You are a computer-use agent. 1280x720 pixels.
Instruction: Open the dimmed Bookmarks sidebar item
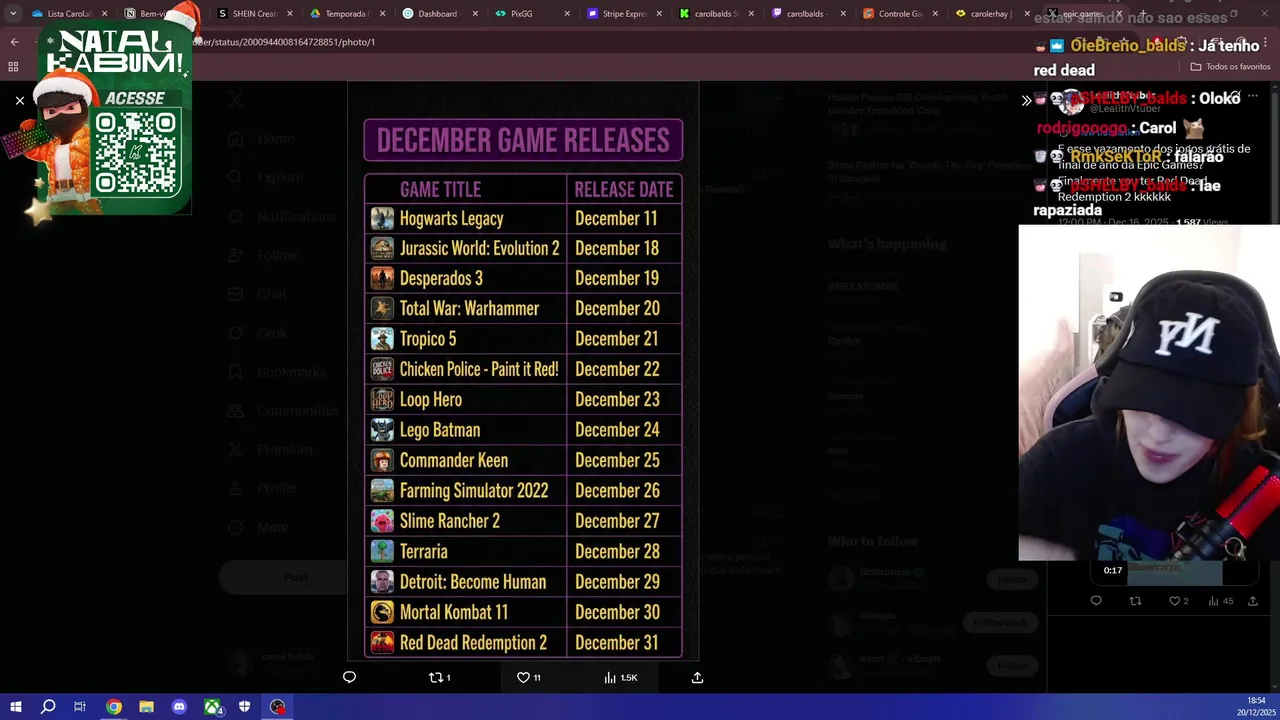click(278, 372)
